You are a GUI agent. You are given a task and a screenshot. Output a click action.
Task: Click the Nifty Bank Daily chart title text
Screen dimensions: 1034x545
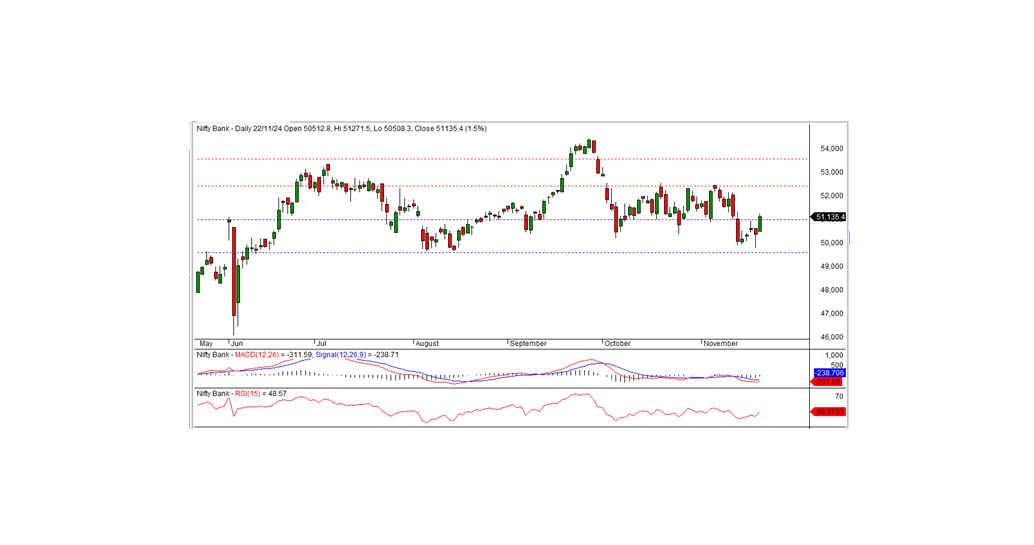tap(341, 129)
